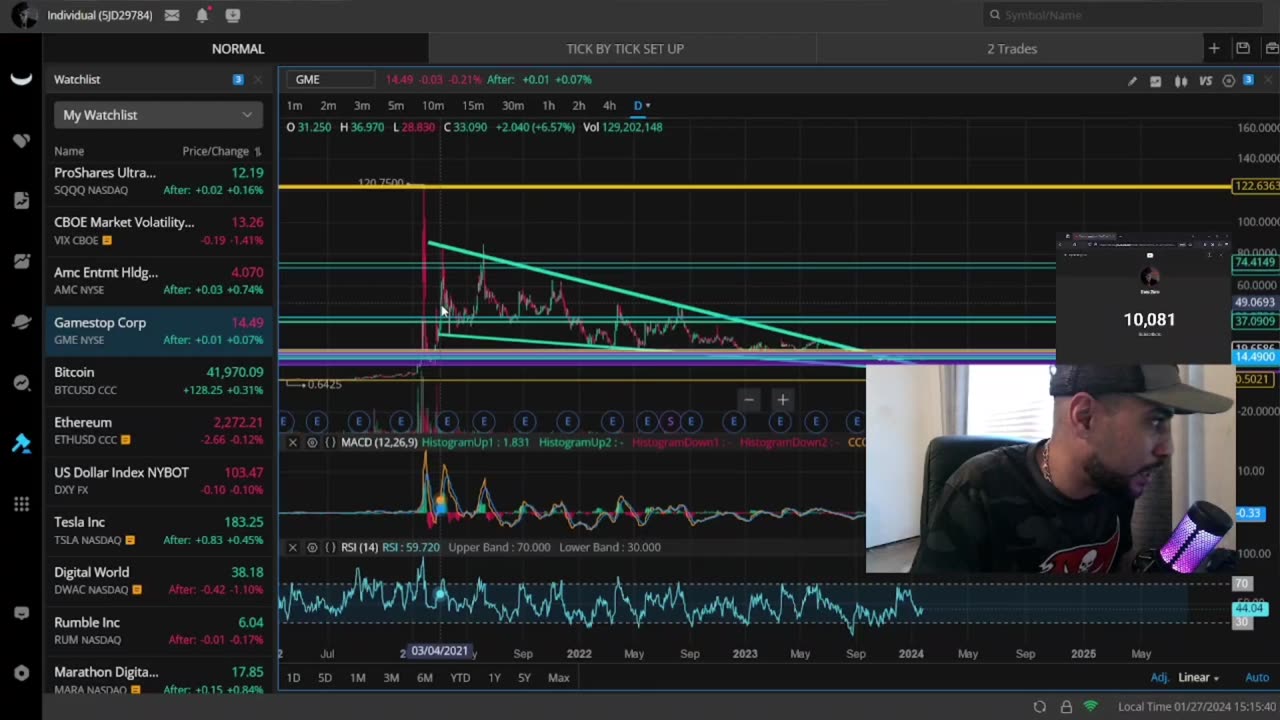Set chart range to Max

(559, 677)
